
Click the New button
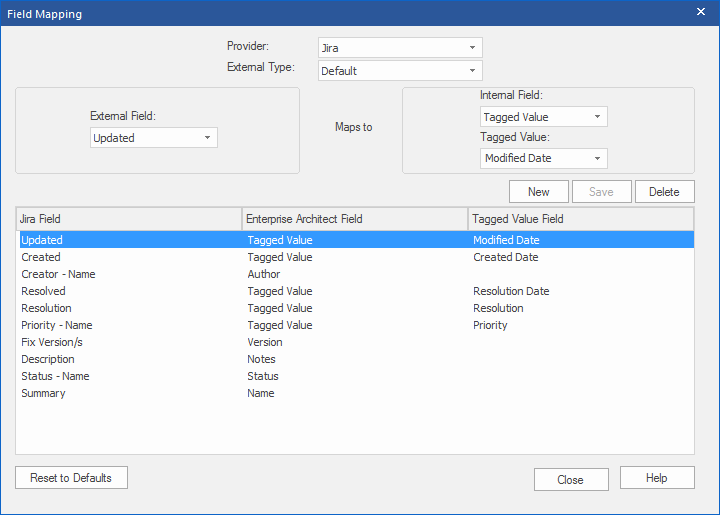pyautogui.click(x=539, y=191)
